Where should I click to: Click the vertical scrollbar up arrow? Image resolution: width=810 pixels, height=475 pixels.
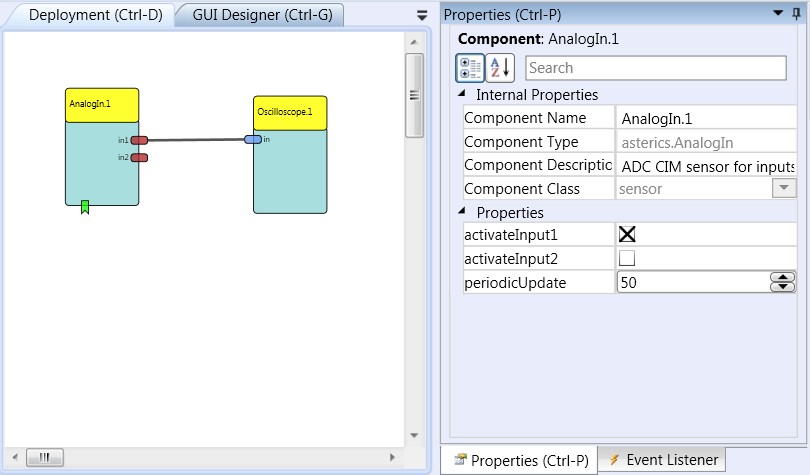click(x=414, y=42)
